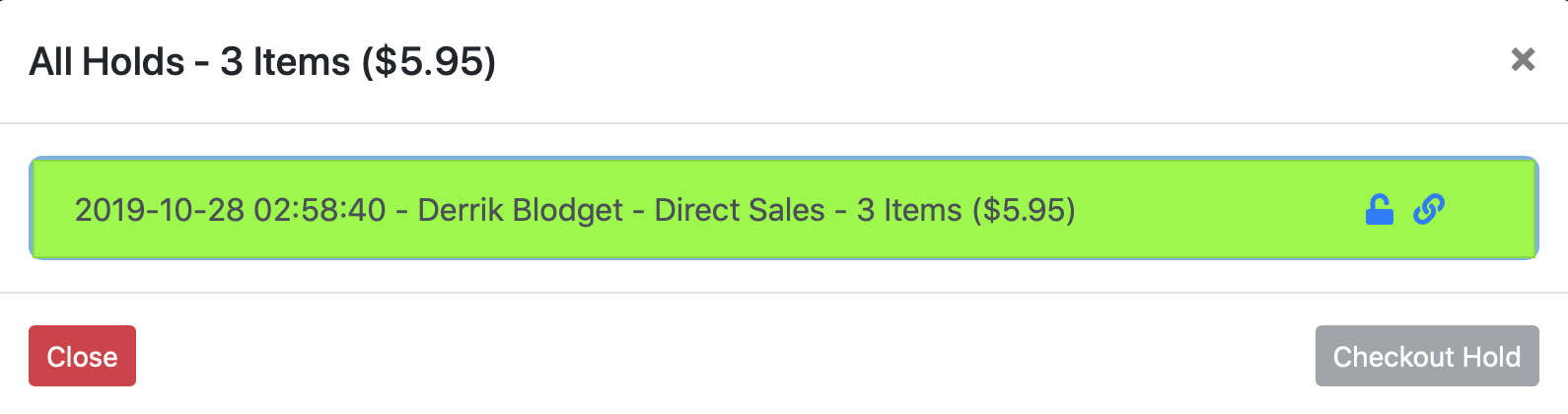The height and width of the screenshot is (414, 1568).
Task: Toggle the lock state on Derrik's hold
Action: [1379, 209]
